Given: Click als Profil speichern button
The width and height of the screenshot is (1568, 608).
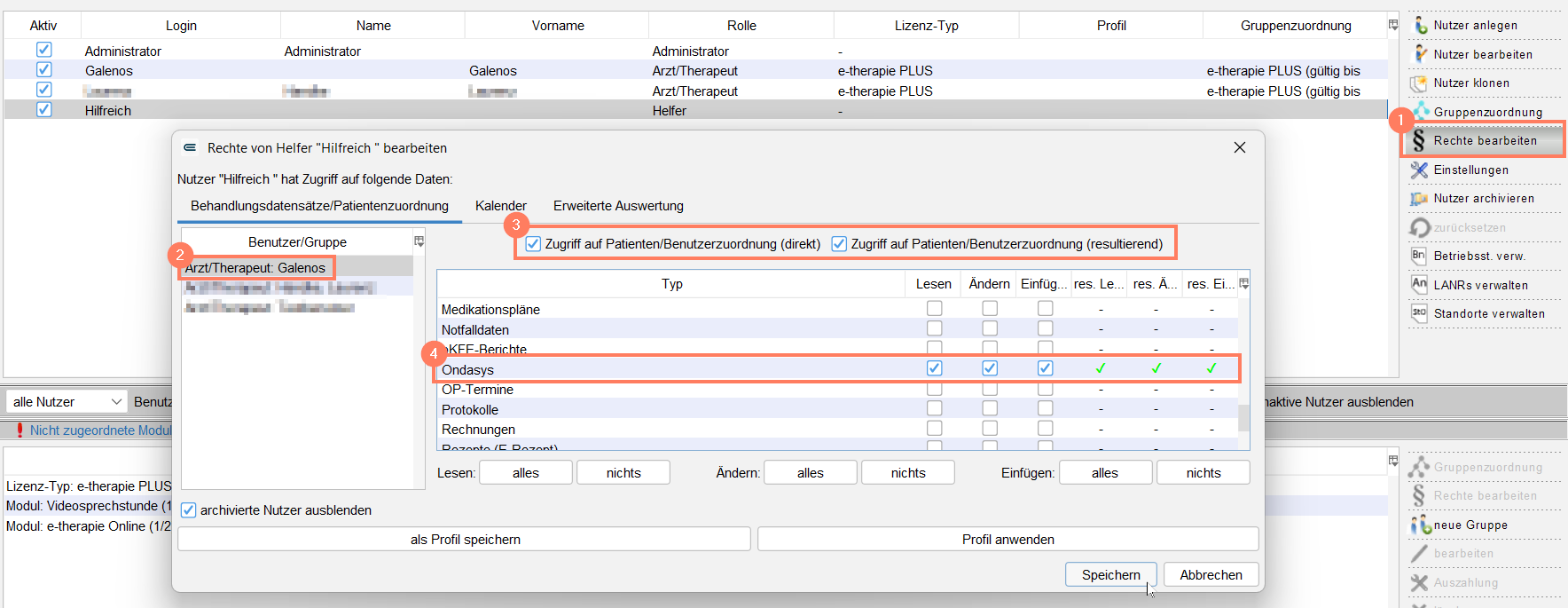Looking at the screenshot, I should [x=465, y=540].
